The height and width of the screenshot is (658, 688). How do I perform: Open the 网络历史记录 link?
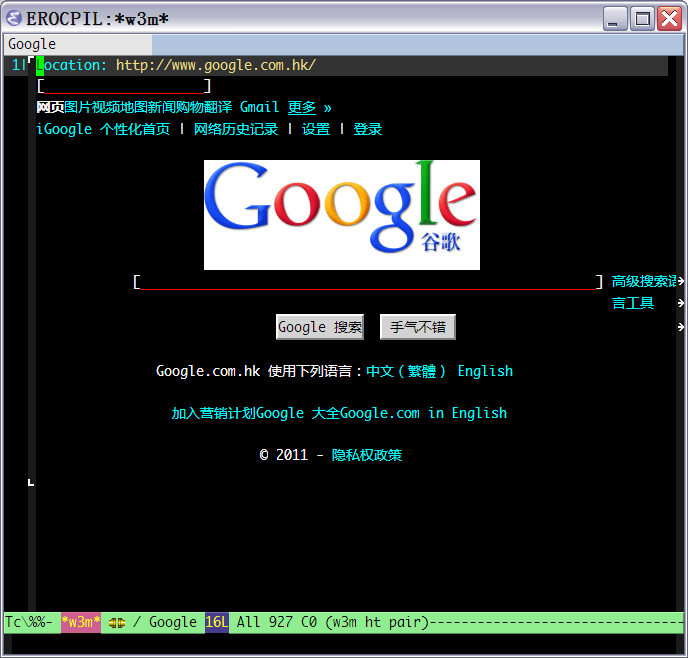click(236, 129)
